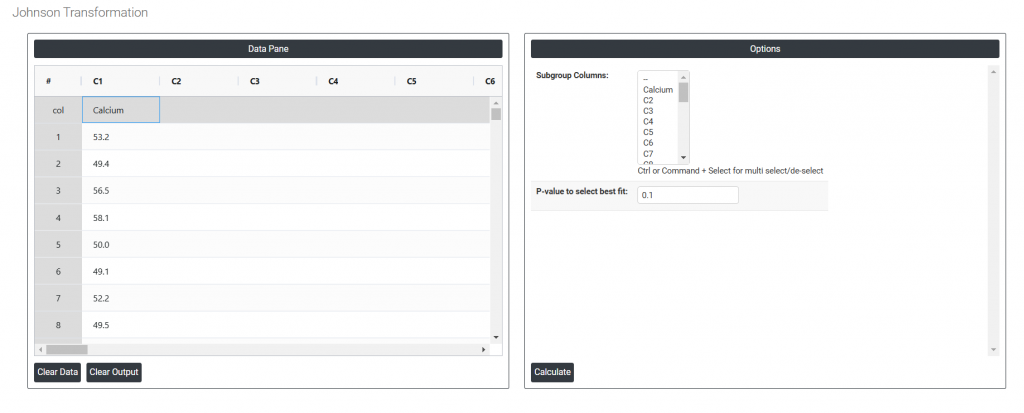
Task: Select the Calcium column name cell
Action: (120, 110)
